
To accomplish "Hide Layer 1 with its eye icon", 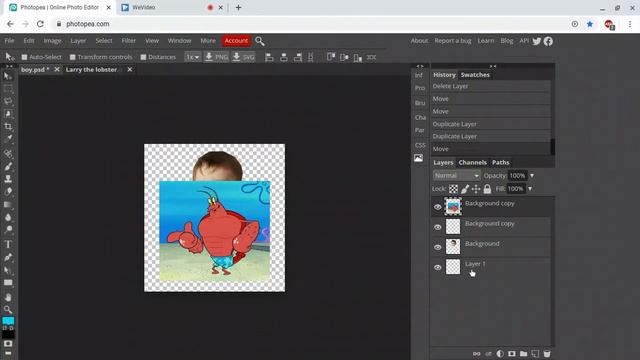I will pos(438,267).
